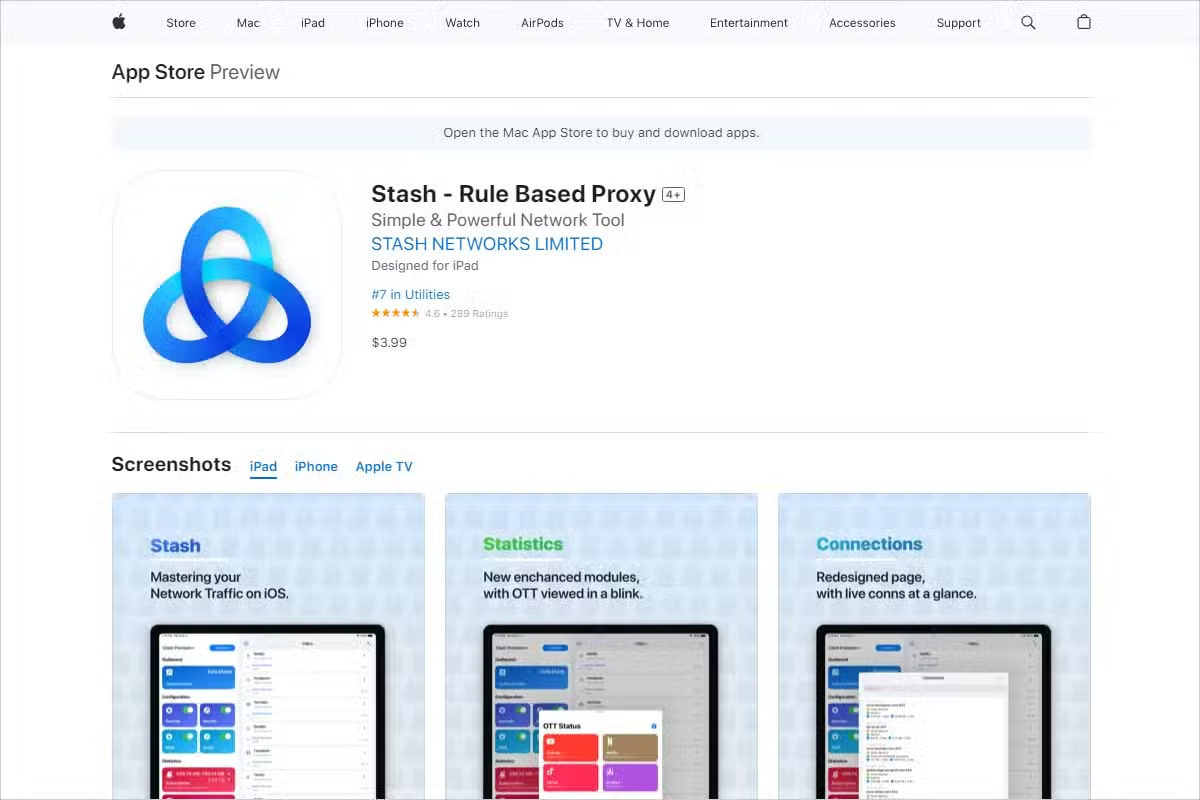The height and width of the screenshot is (800, 1200).
Task: Open the Mac menu item
Action: point(248,23)
